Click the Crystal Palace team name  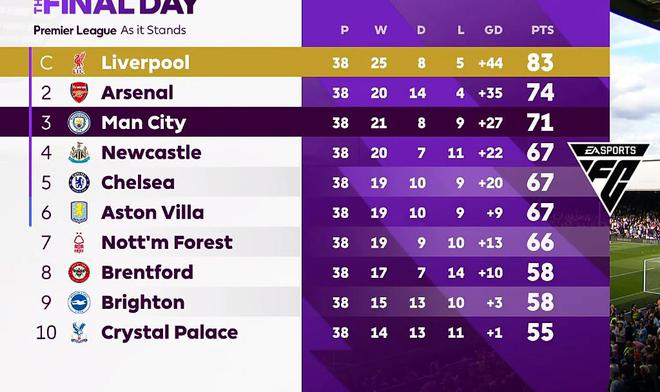pos(170,333)
